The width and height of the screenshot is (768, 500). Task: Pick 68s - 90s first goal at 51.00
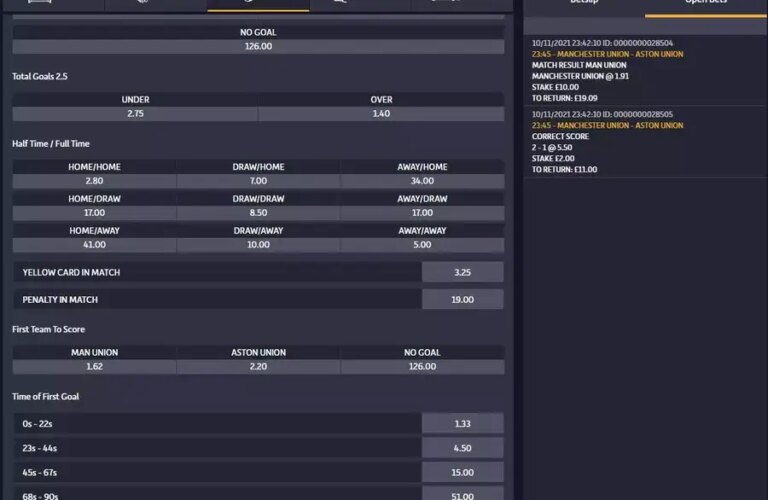coord(462,494)
